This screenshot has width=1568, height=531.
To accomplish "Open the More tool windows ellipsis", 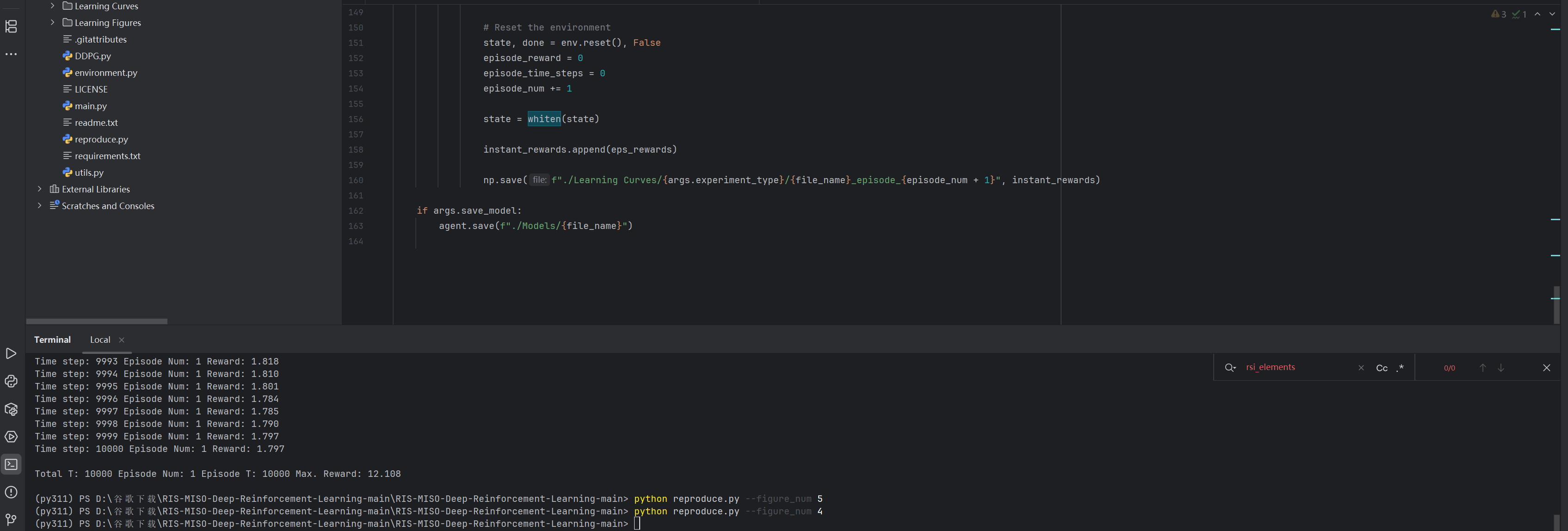I will pyautogui.click(x=11, y=54).
